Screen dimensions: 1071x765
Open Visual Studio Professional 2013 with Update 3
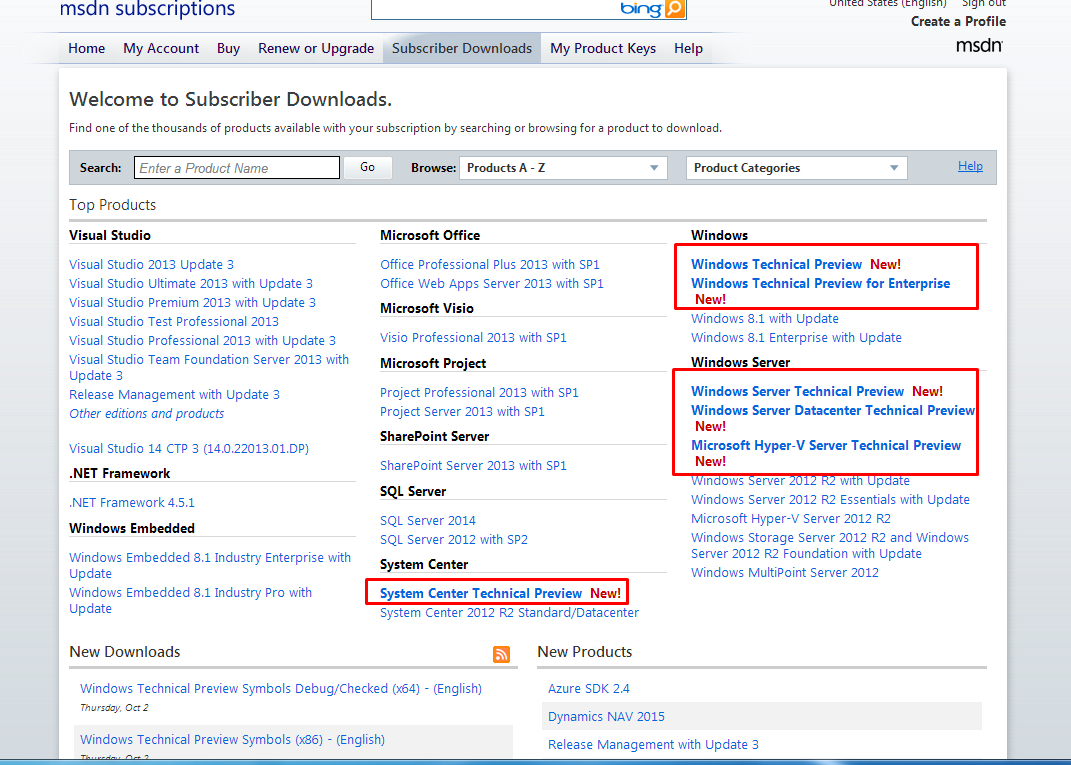(203, 341)
